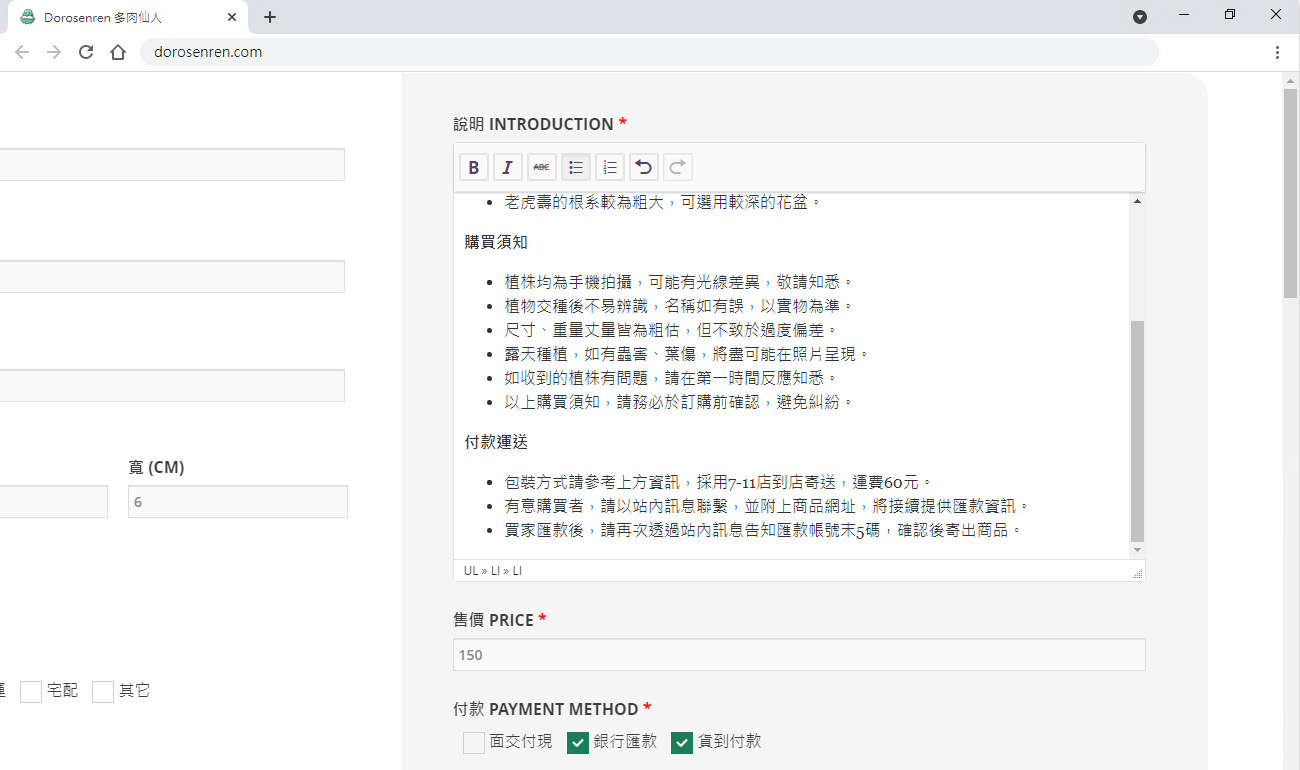Click the 售價 PRICE input field
This screenshot has width=1300, height=770.
pos(798,655)
